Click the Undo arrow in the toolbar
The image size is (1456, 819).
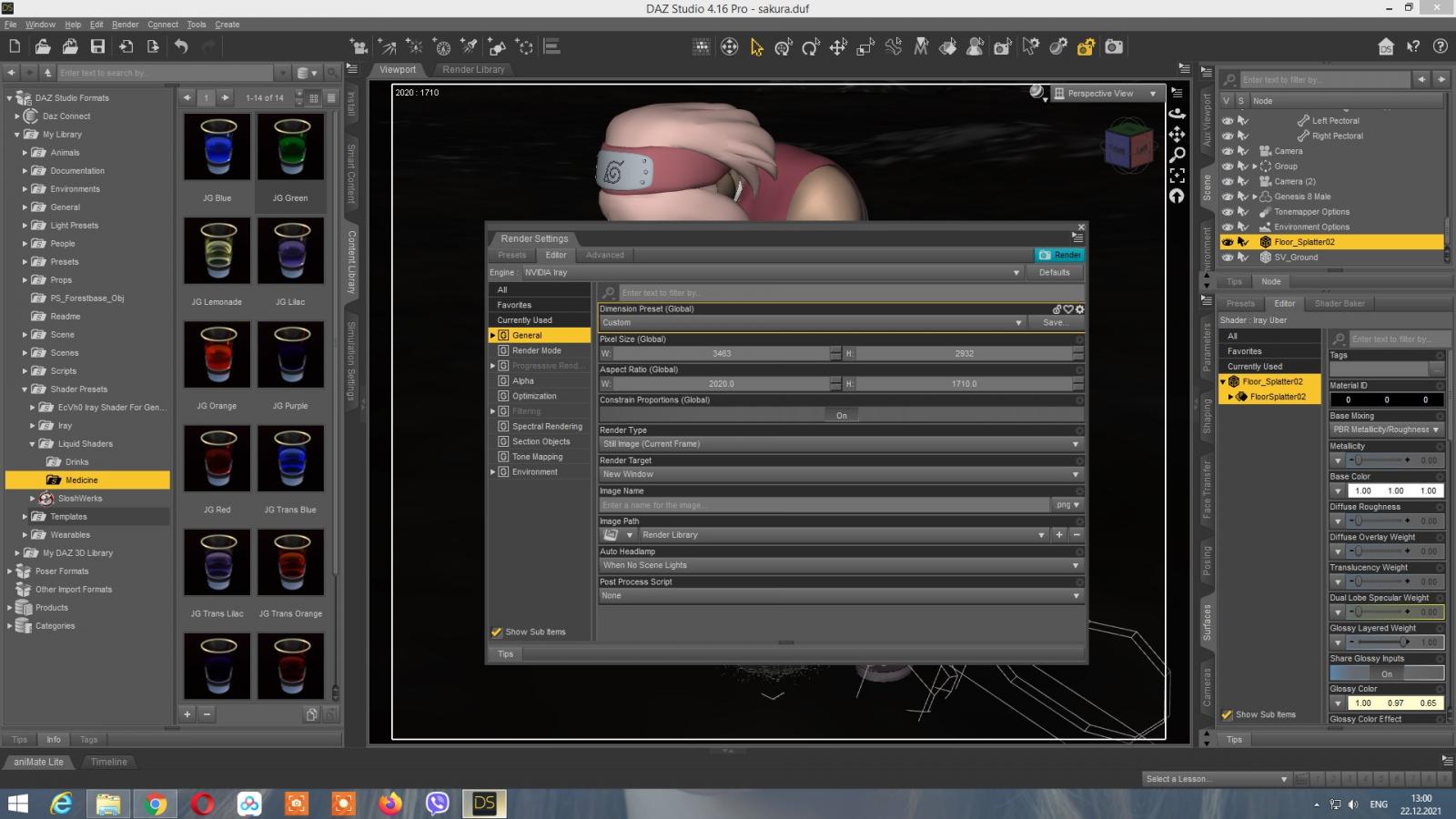(181, 46)
